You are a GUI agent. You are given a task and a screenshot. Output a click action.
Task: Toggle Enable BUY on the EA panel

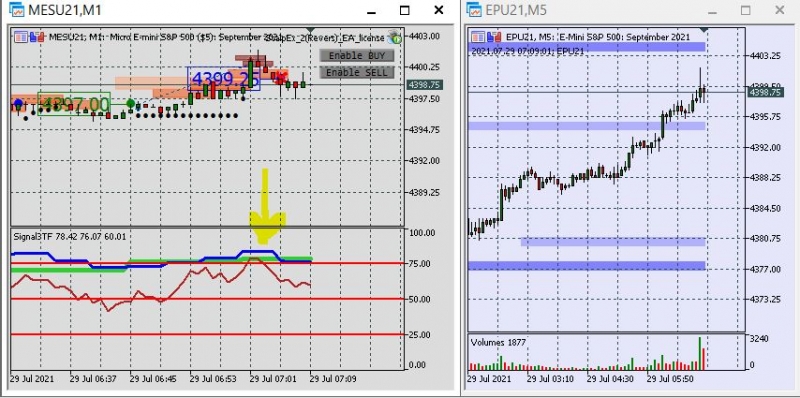click(x=357, y=56)
